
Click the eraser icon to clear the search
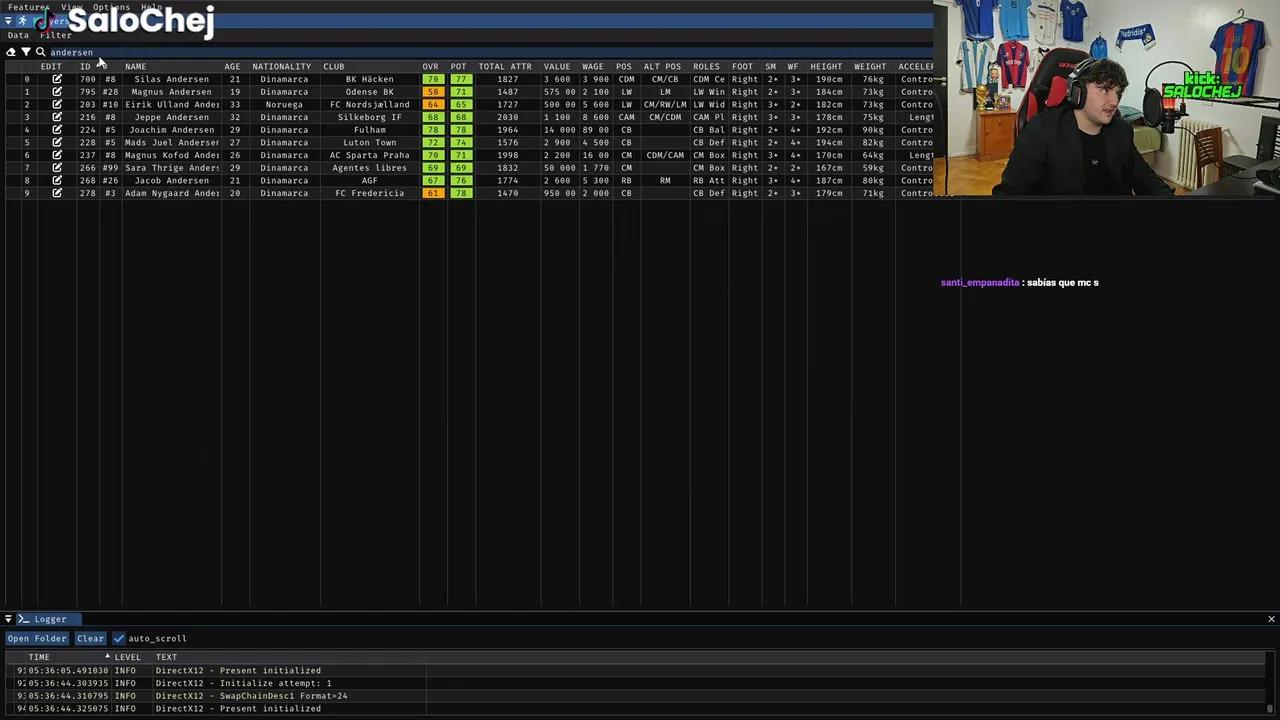tap(11, 52)
